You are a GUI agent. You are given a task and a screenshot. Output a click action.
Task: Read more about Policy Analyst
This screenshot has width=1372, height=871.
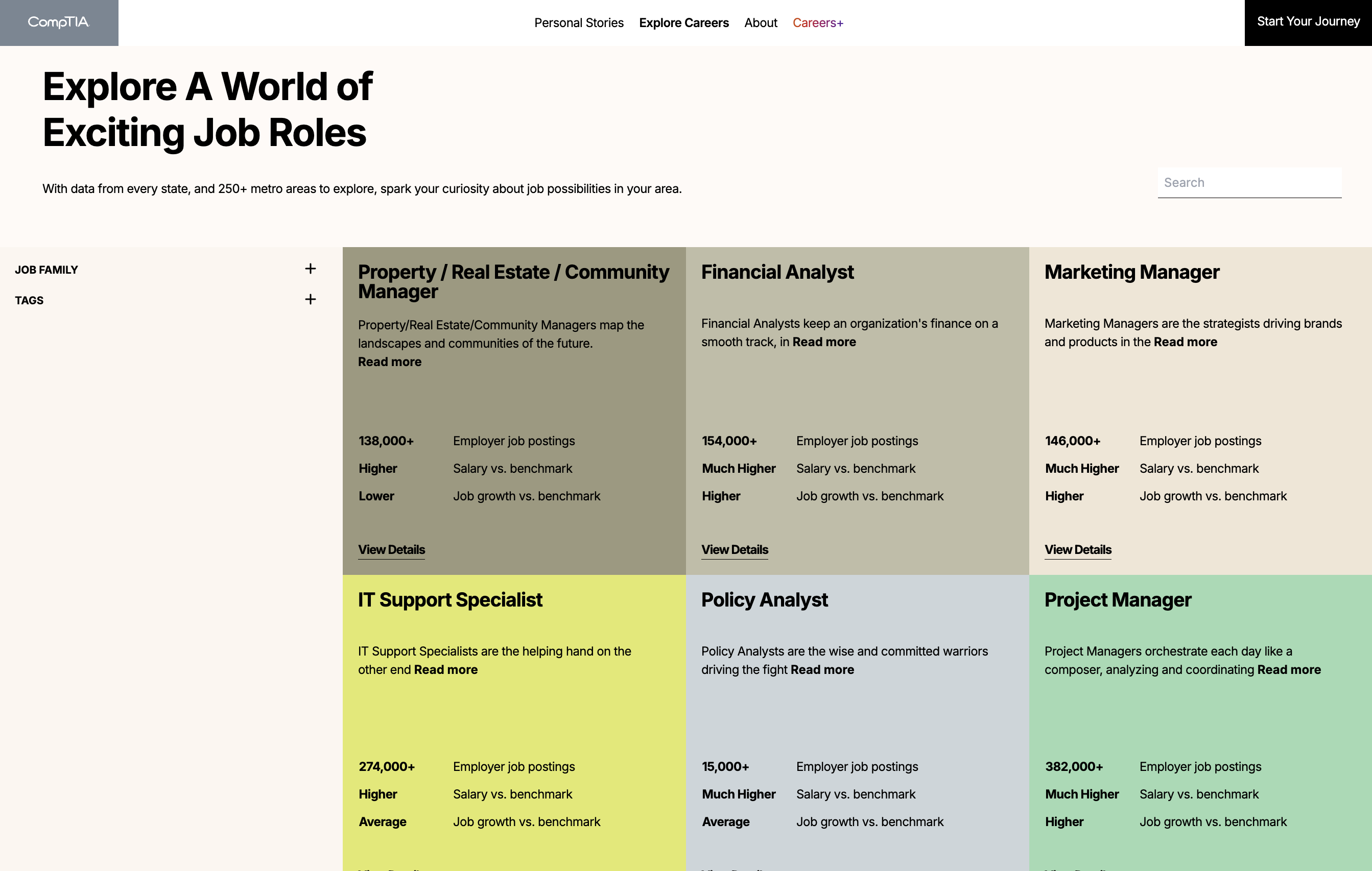821,670
